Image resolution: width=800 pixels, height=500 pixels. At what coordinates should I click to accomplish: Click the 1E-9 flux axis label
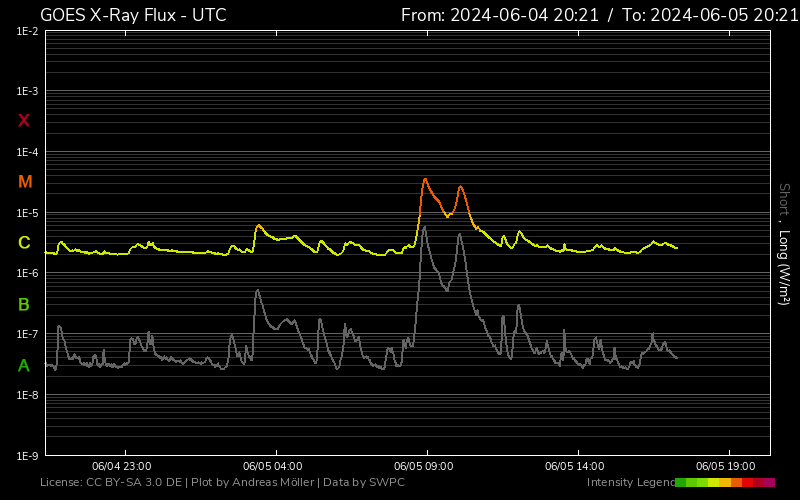click(27, 456)
